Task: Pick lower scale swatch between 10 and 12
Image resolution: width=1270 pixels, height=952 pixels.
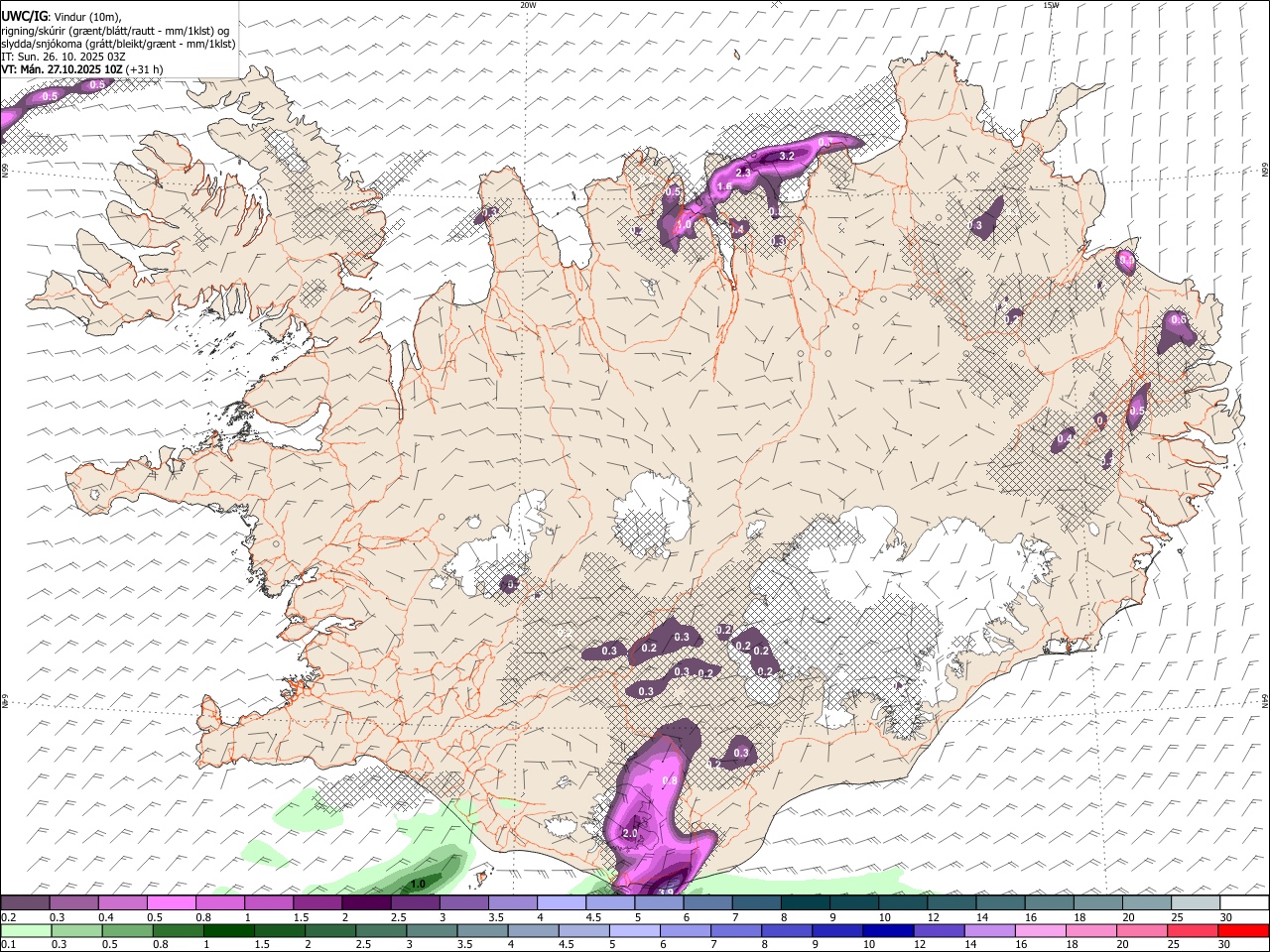Action: click(x=886, y=930)
